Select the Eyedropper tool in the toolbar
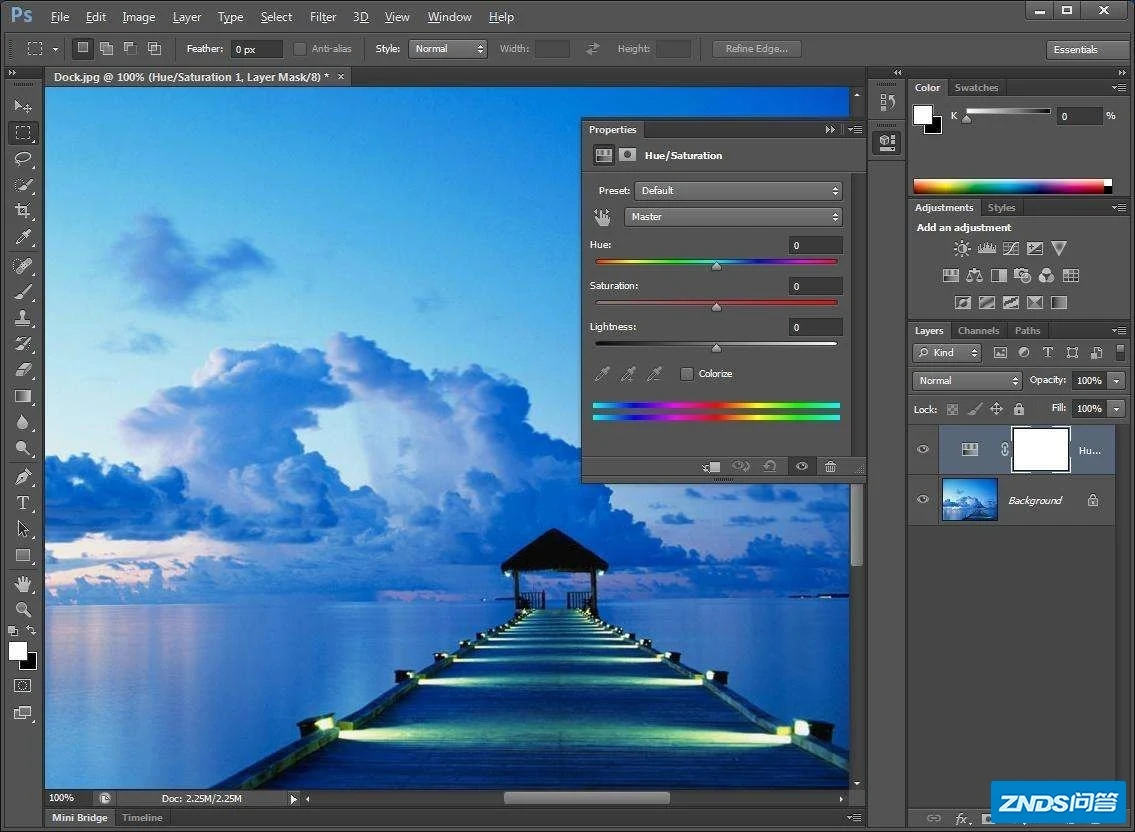Screen dimensions: 1135x832 [x=23, y=237]
